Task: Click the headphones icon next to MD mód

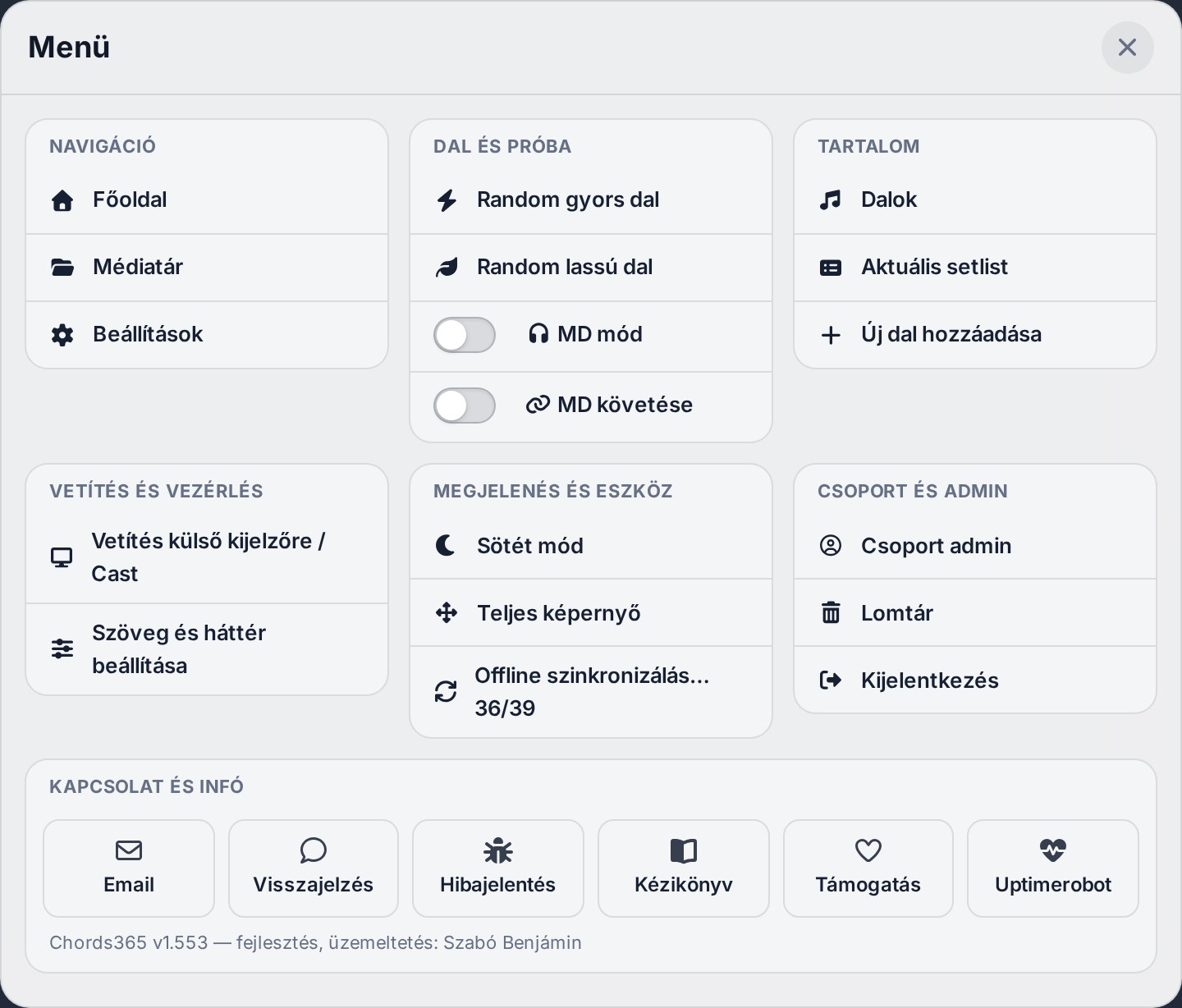Action: click(x=538, y=333)
